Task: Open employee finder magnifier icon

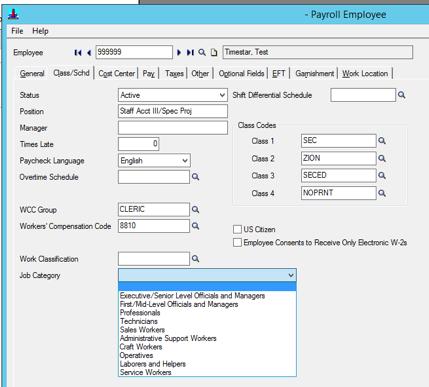Action: (202, 52)
